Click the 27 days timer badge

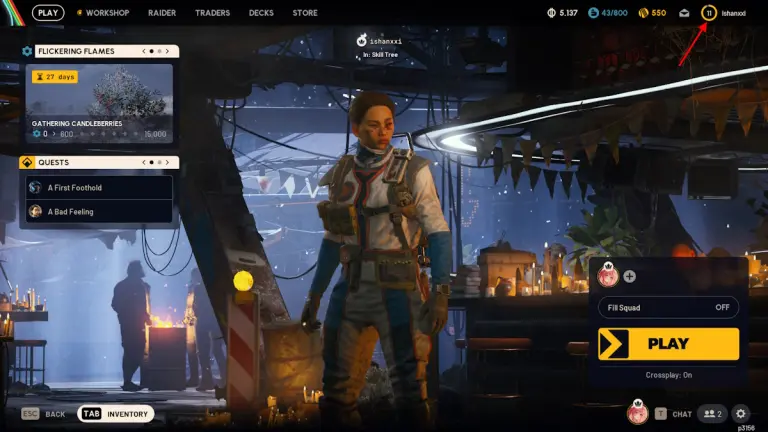tap(55, 77)
